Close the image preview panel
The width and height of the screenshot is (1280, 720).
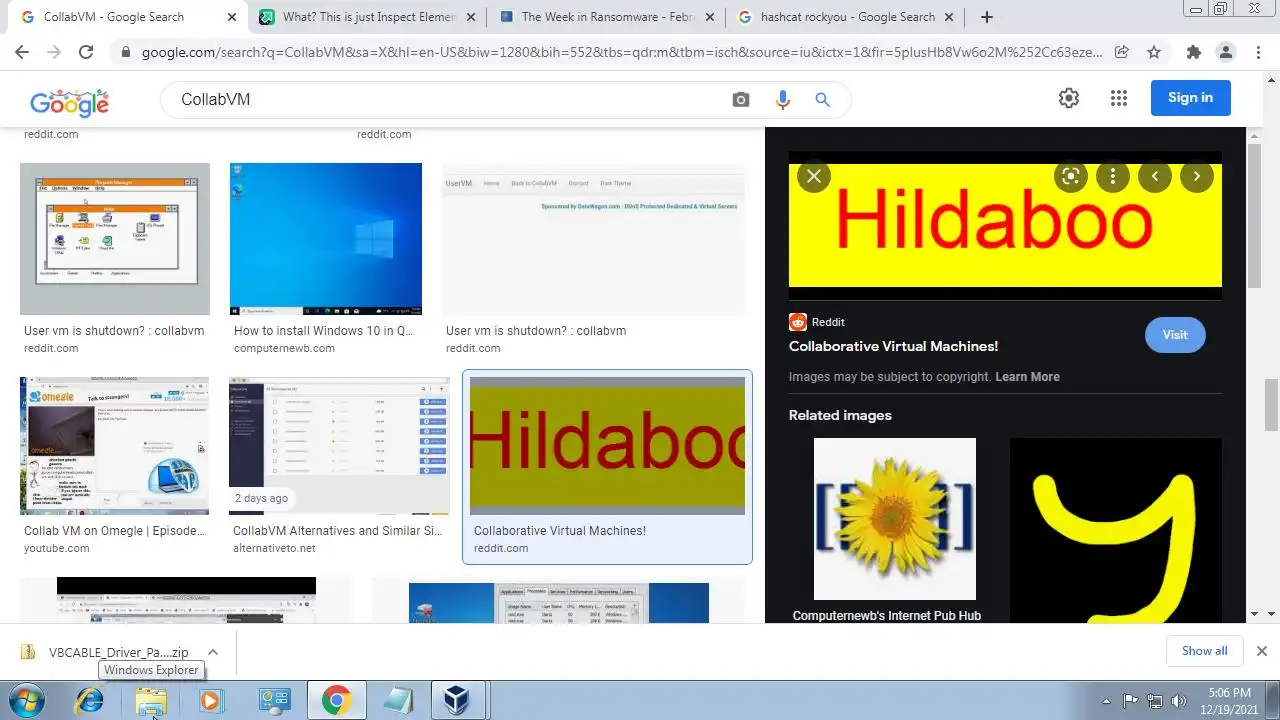click(x=814, y=176)
